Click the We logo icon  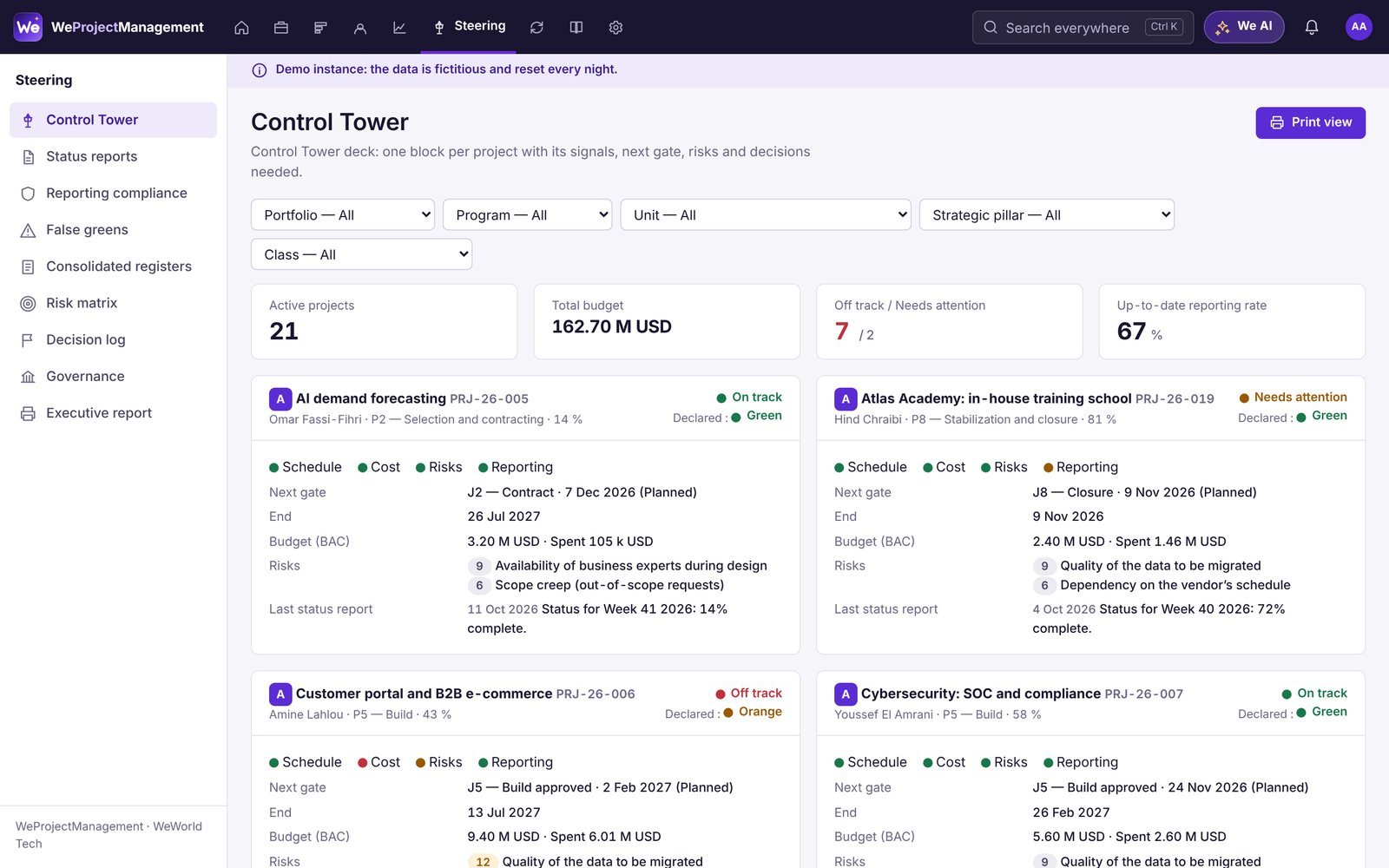click(28, 27)
